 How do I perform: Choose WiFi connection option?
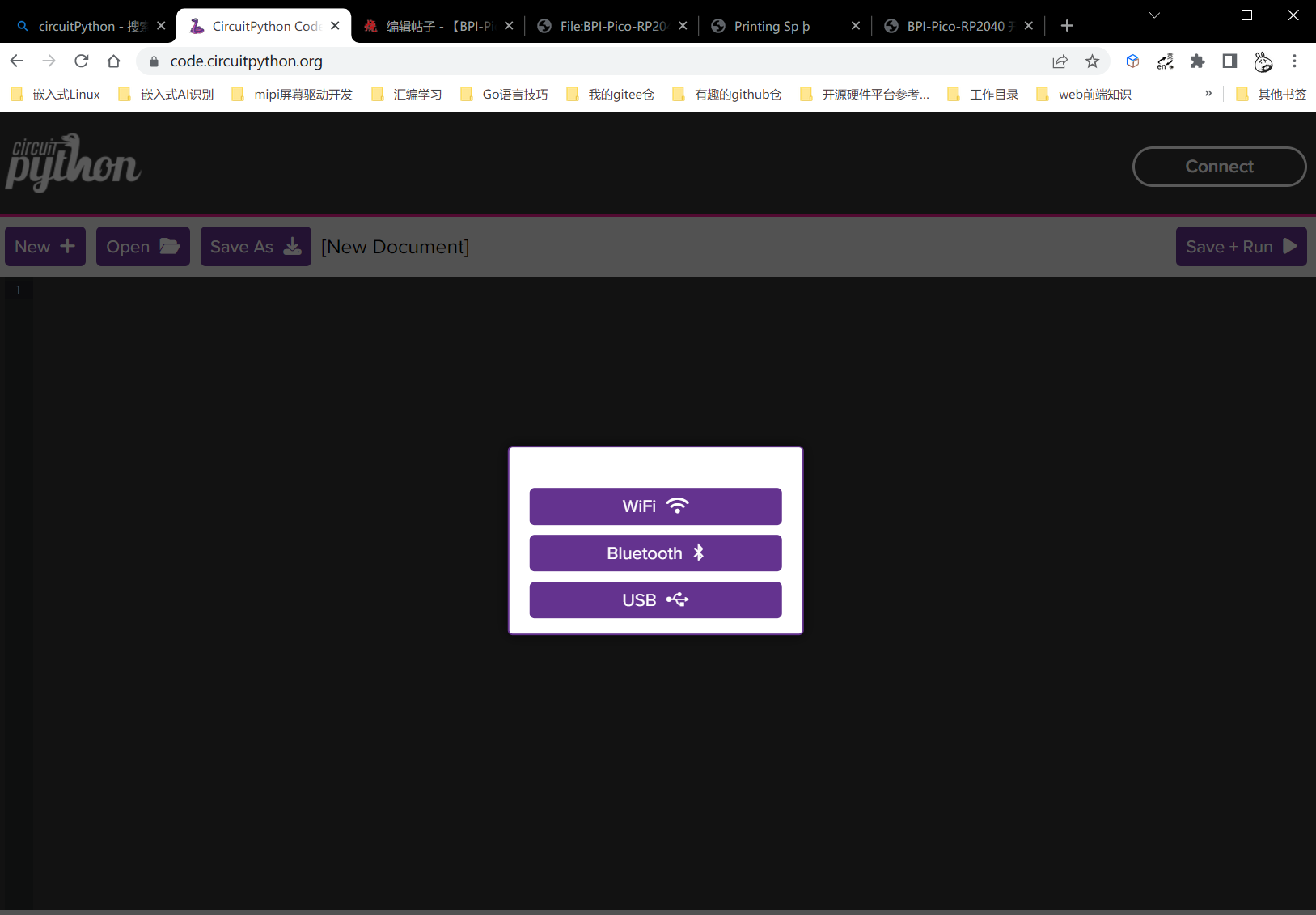point(655,506)
